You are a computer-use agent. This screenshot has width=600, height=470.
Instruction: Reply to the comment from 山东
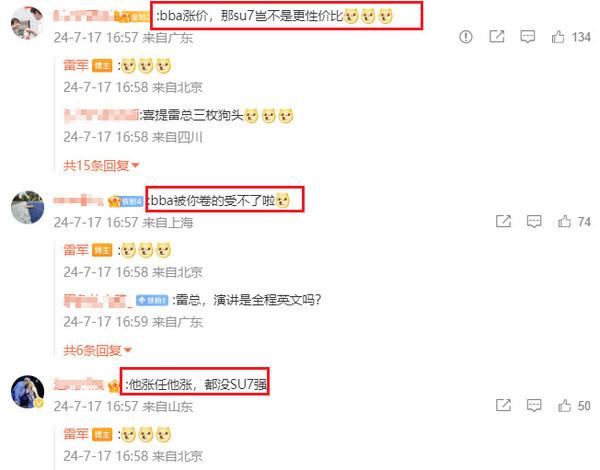point(534,405)
